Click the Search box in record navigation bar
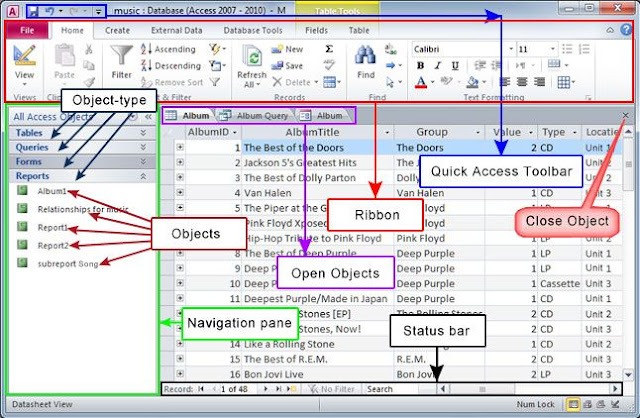This screenshot has width=640, height=418. point(395,388)
